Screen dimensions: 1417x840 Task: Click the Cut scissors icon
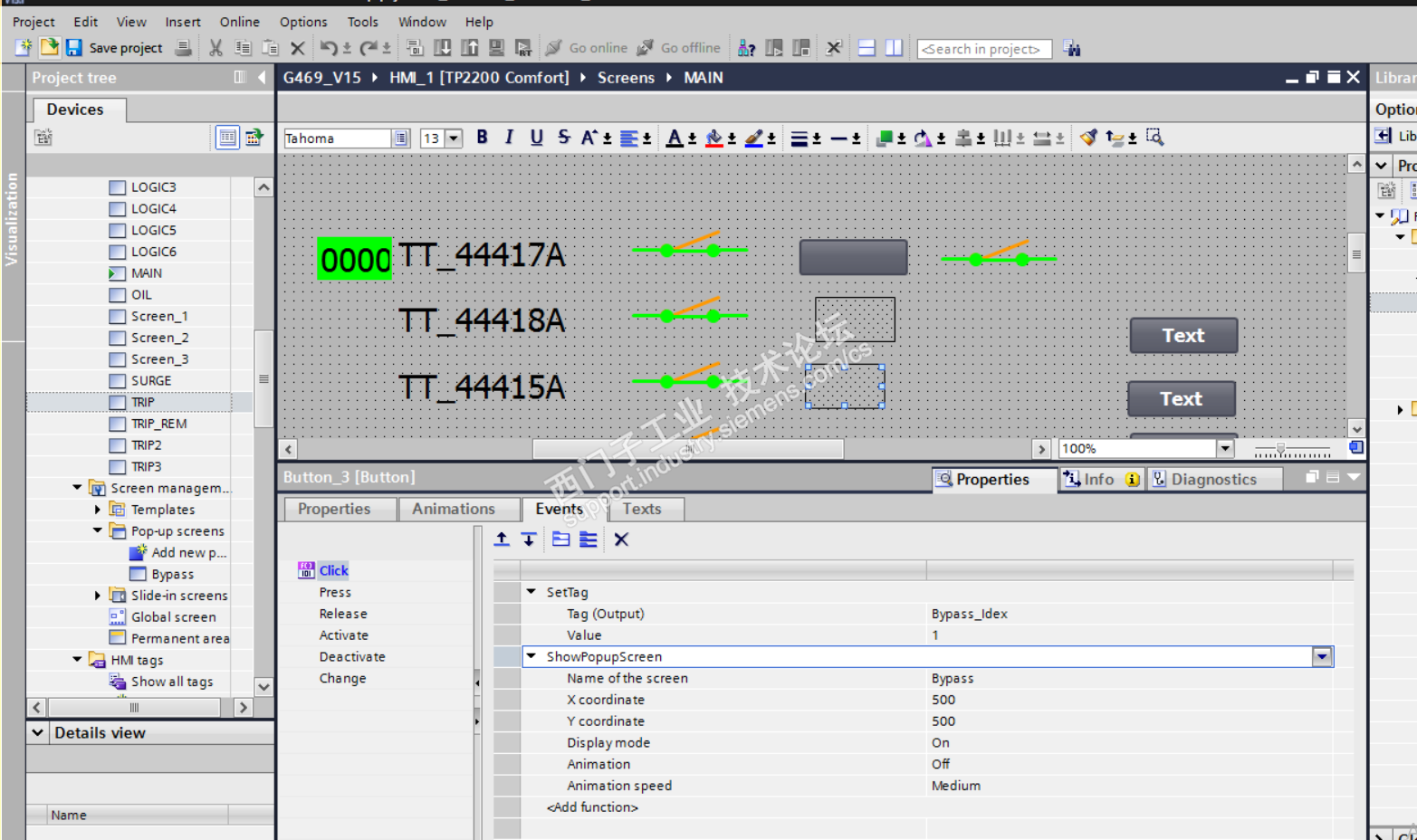point(215,48)
